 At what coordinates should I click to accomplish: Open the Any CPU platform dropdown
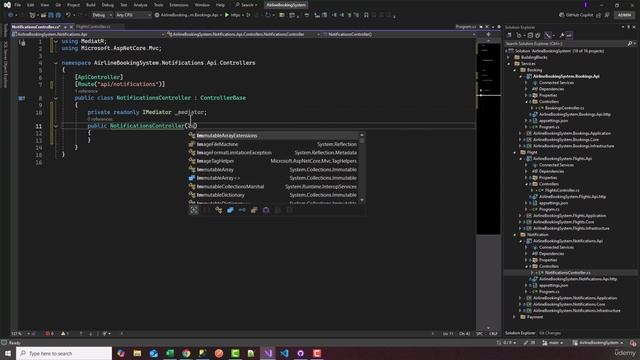[133, 15]
